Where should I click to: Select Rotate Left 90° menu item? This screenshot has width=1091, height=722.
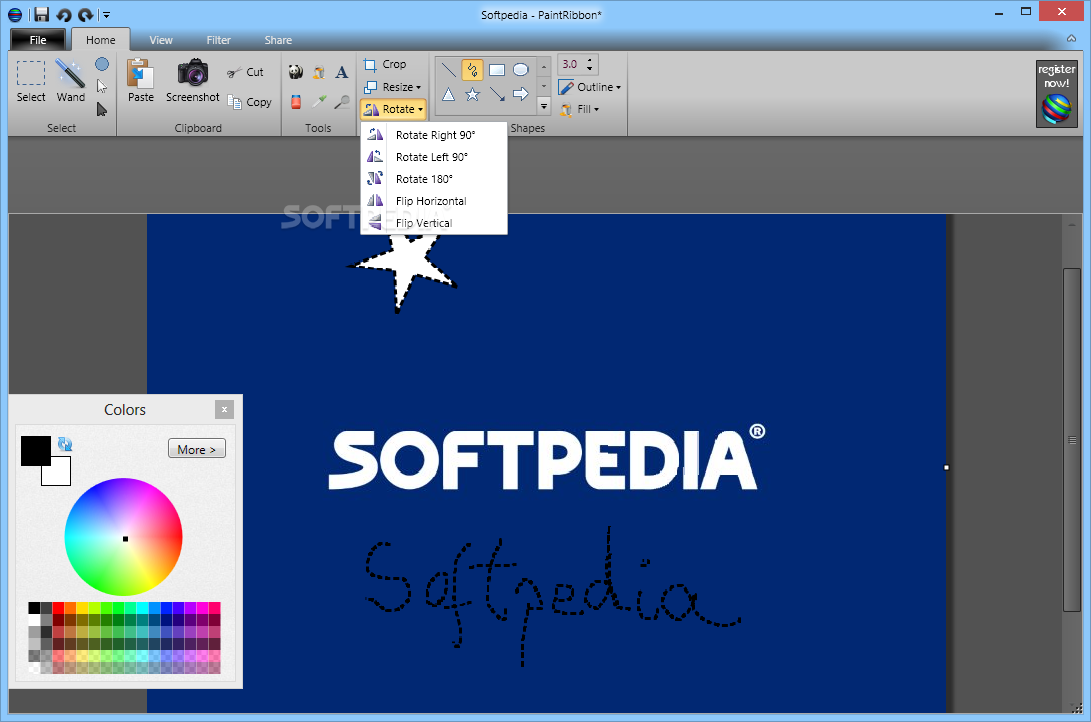coord(433,157)
